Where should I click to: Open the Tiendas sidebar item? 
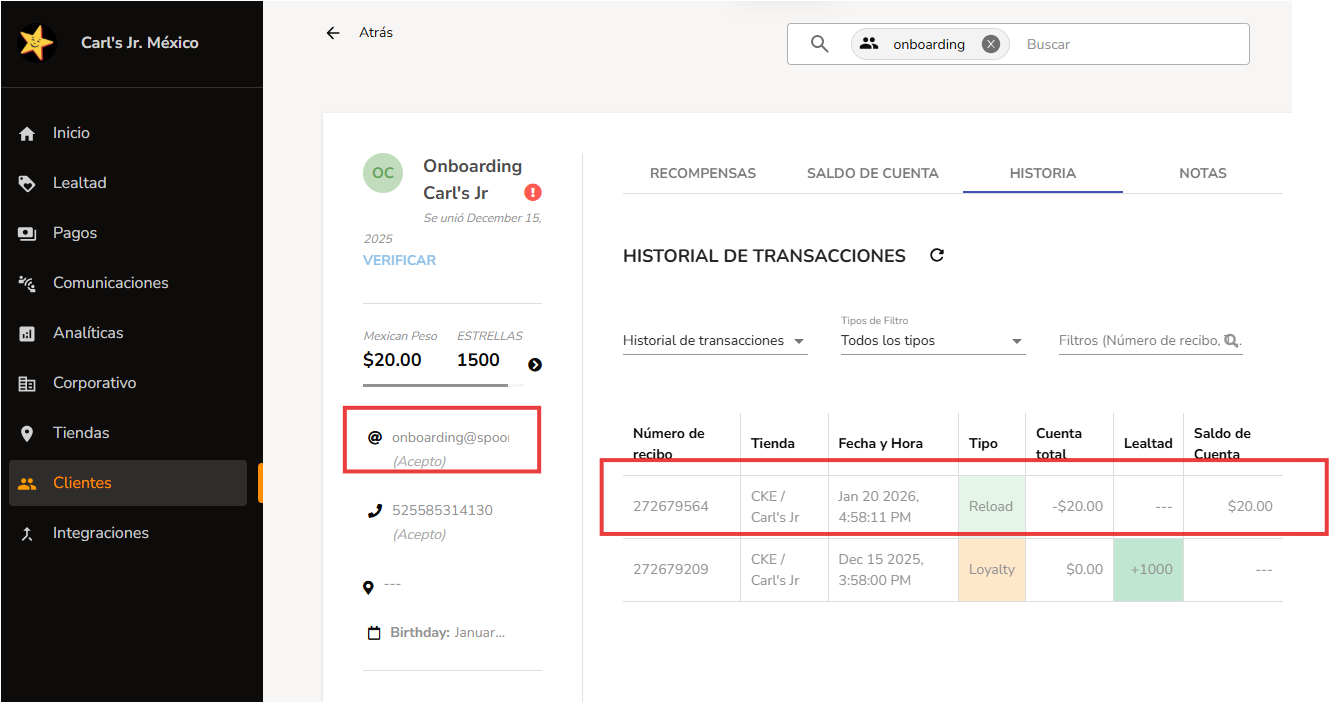pos(81,433)
